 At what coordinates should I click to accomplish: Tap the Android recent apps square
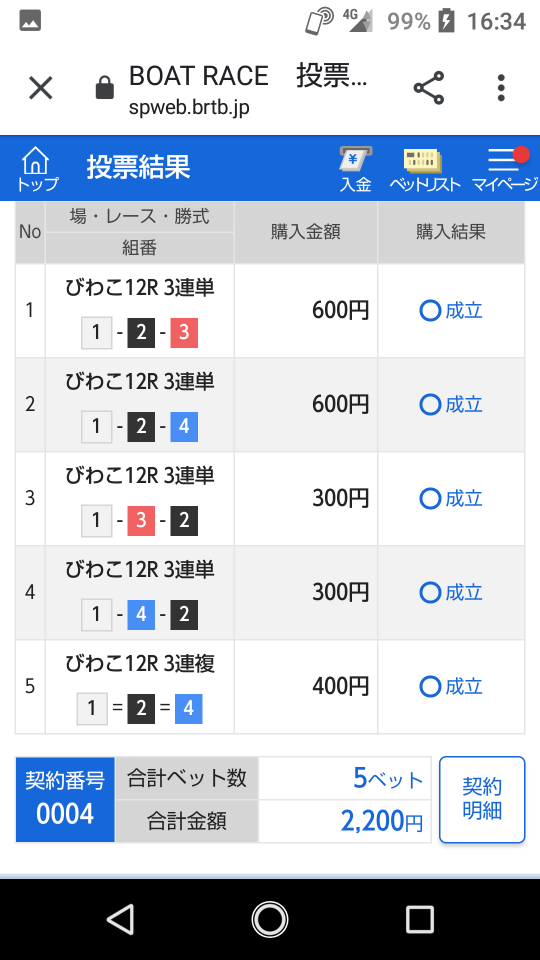point(419,919)
